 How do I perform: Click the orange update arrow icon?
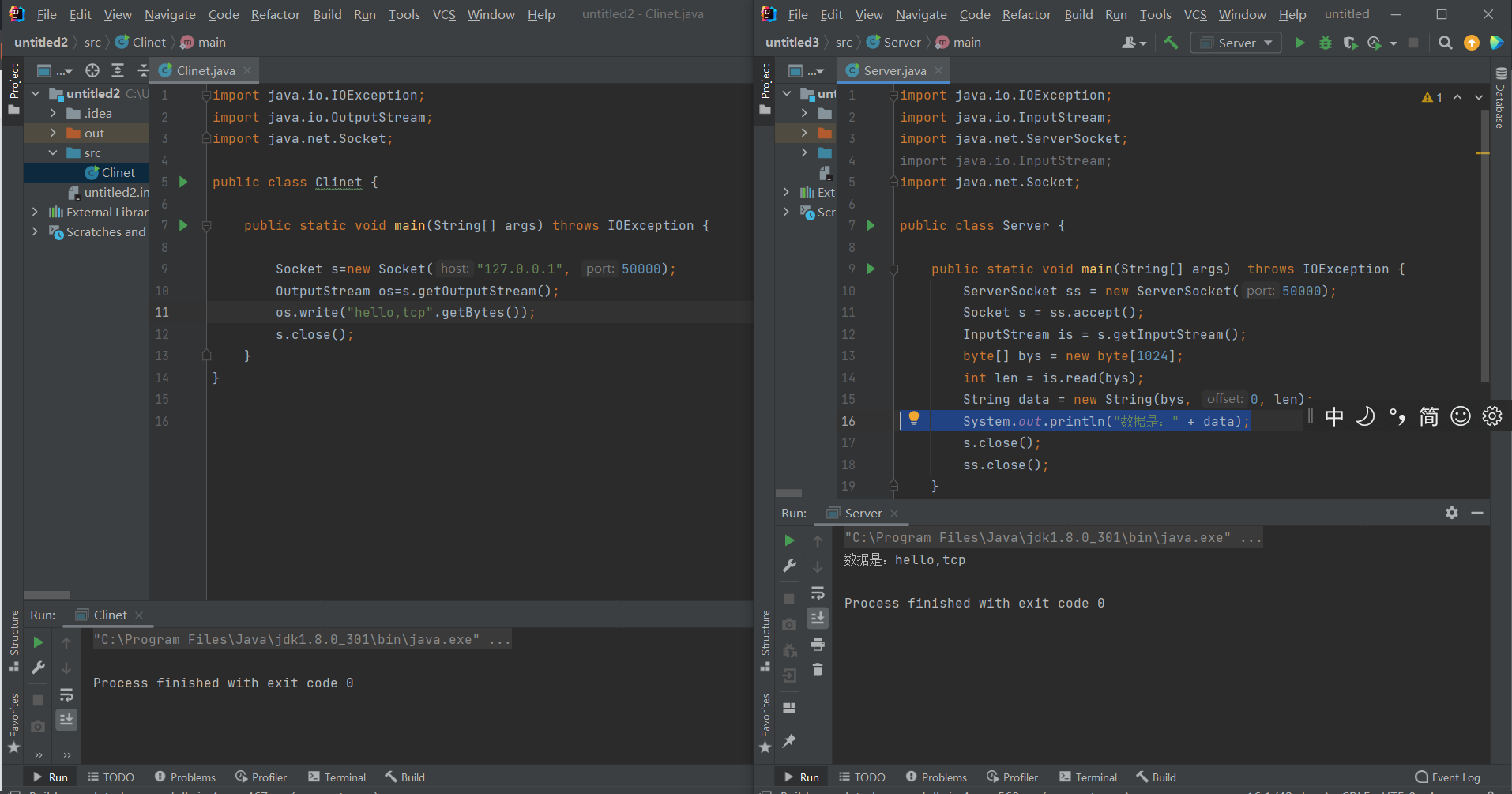coord(1471,43)
